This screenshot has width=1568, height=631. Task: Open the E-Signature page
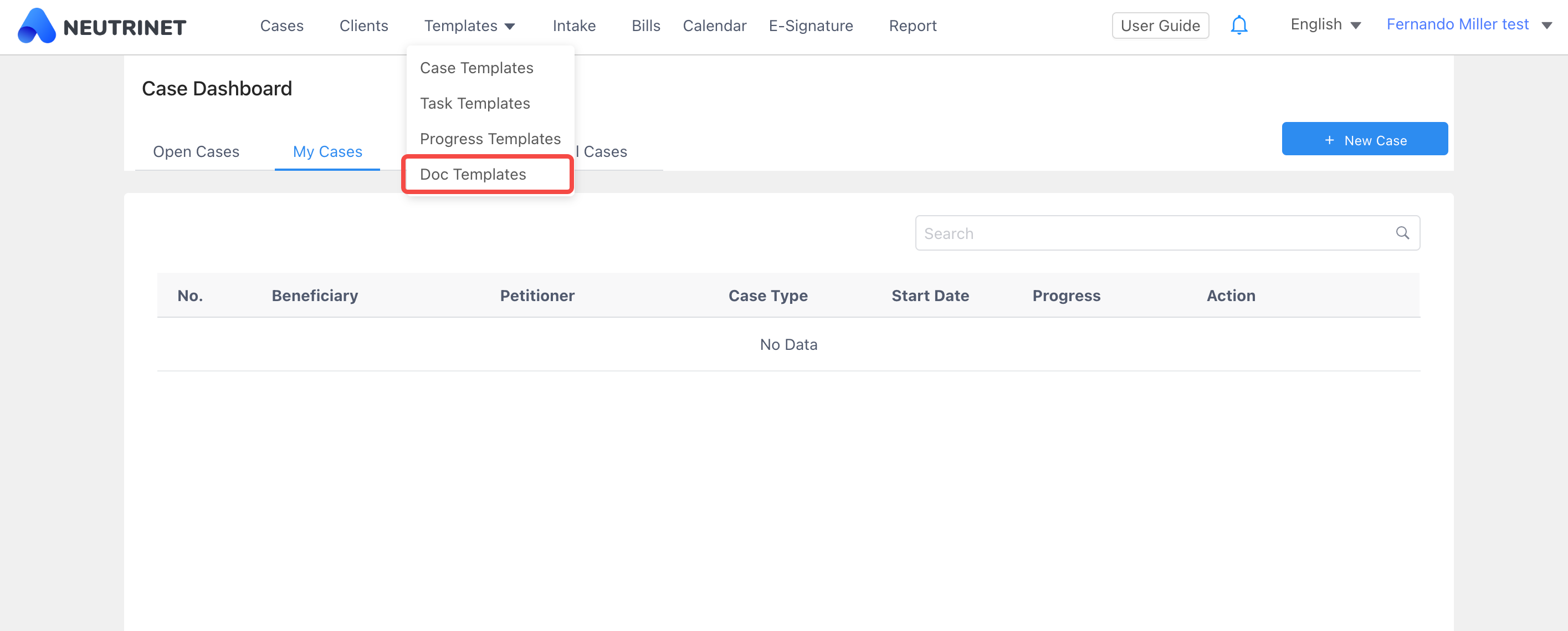point(810,26)
